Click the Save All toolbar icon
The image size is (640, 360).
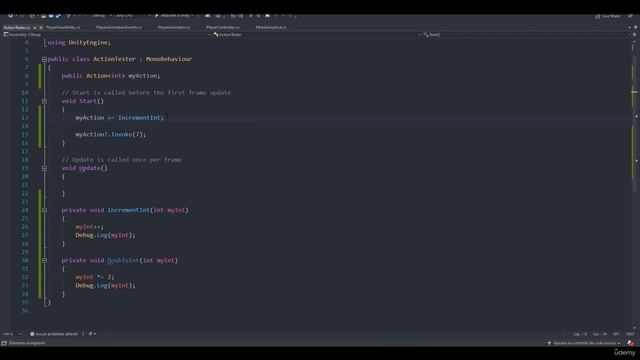point(58,16)
